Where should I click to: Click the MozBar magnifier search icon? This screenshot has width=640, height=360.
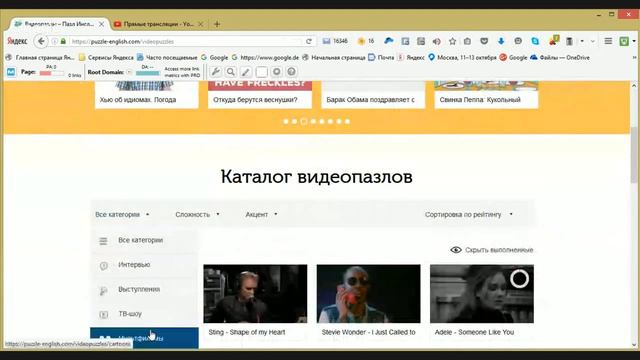coord(231,72)
